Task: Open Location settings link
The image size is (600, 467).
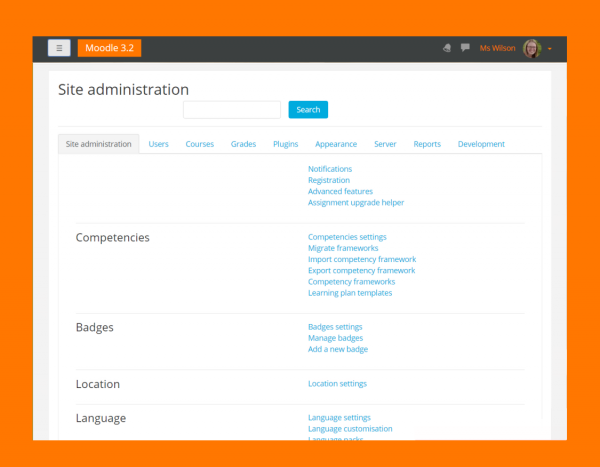Action: click(337, 384)
